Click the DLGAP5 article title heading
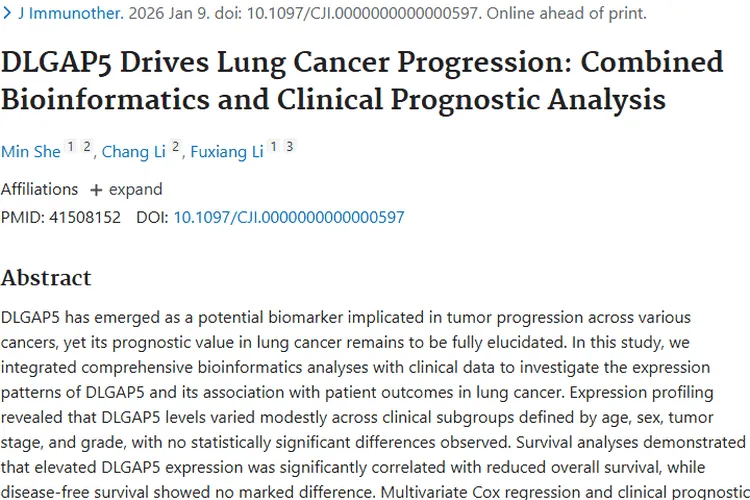The height and width of the screenshot is (500, 750). pos(361,80)
